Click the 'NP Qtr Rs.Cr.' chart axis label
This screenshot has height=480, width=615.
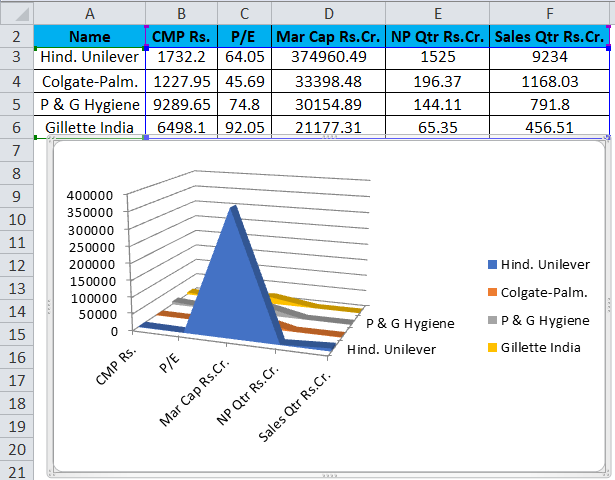[x=248, y=396]
